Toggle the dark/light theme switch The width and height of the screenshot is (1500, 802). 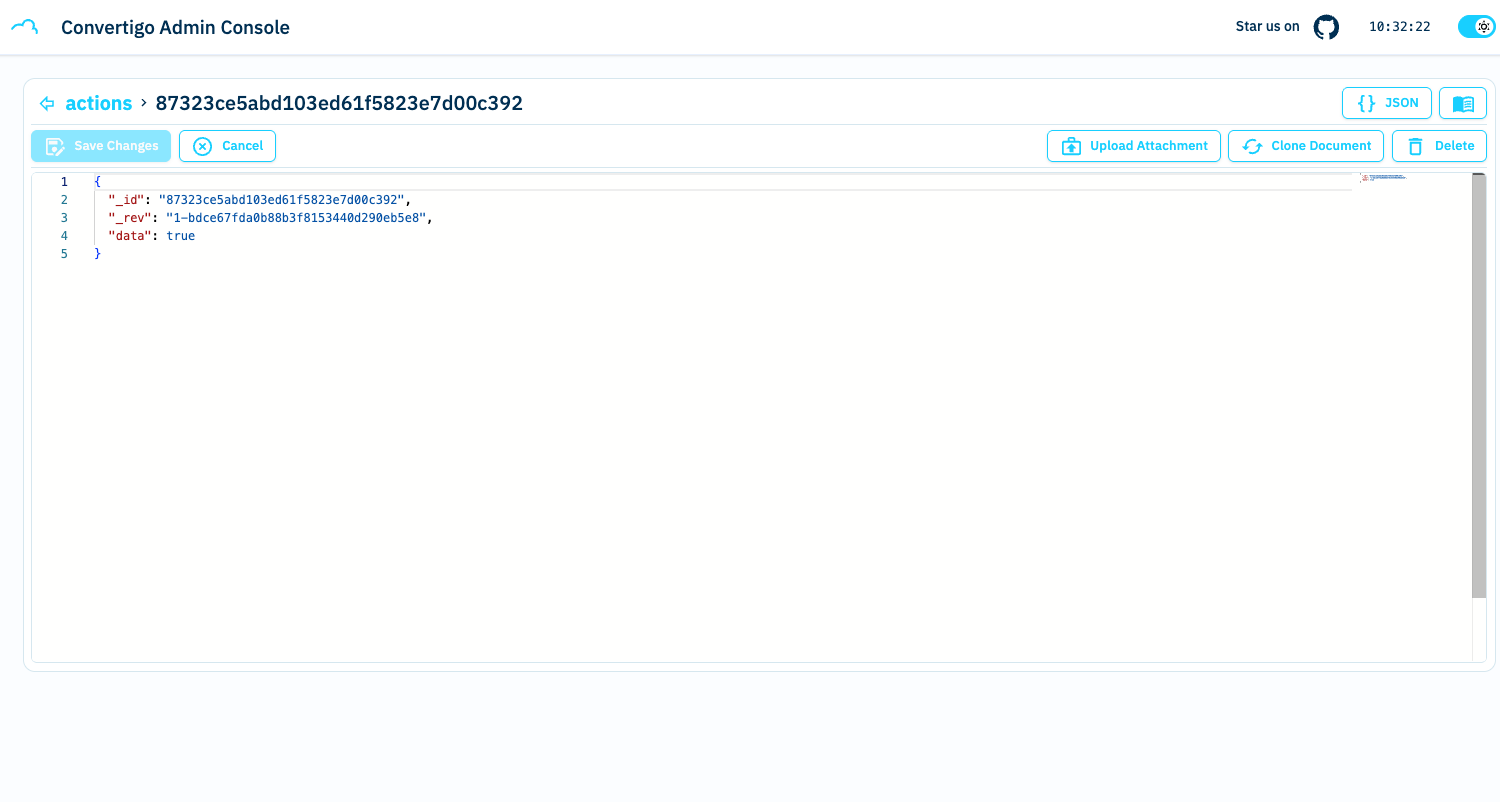coord(1476,27)
